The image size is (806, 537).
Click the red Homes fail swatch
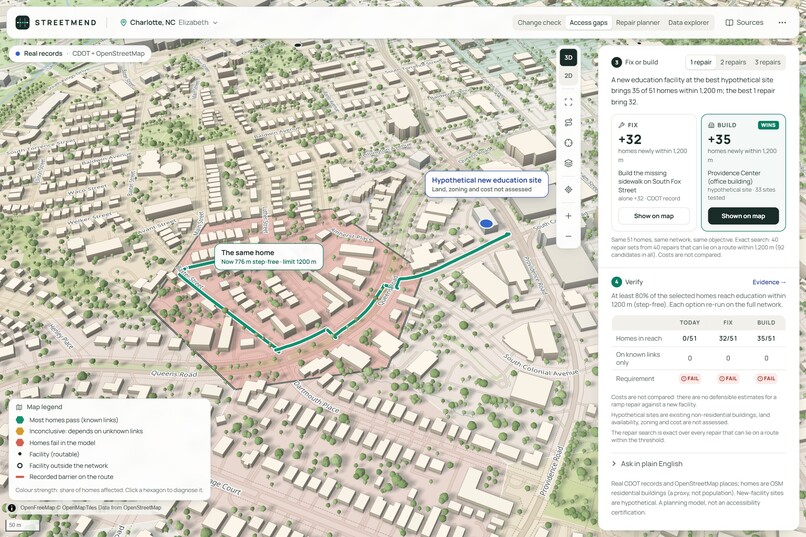point(20,442)
